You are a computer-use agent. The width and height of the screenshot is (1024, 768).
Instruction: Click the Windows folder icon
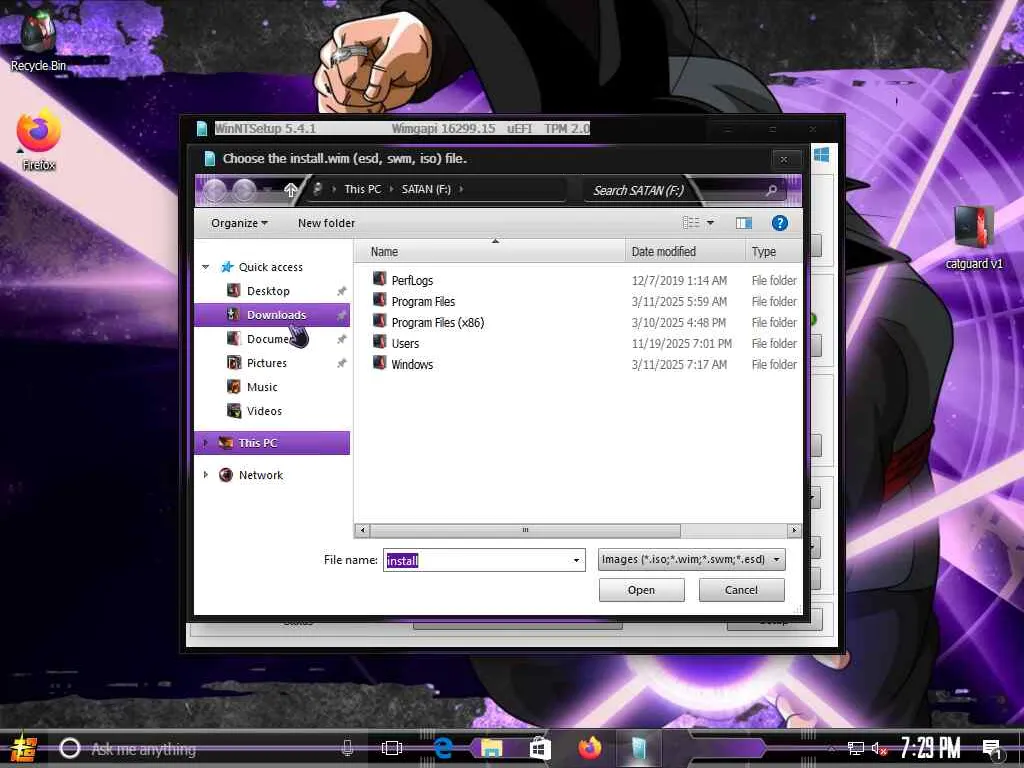coord(379,363)
